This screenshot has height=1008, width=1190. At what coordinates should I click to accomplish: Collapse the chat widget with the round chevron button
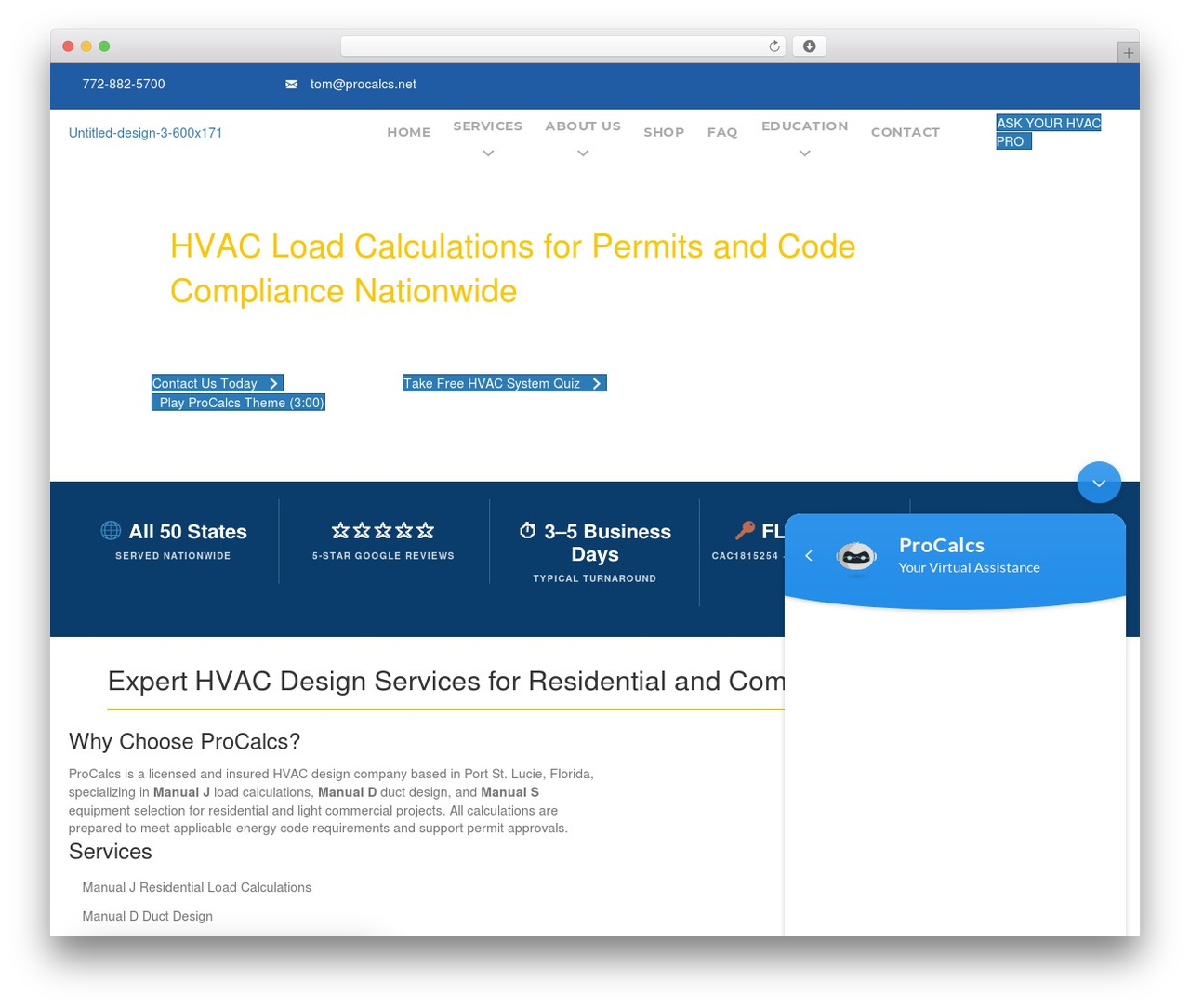[1099, 483]
